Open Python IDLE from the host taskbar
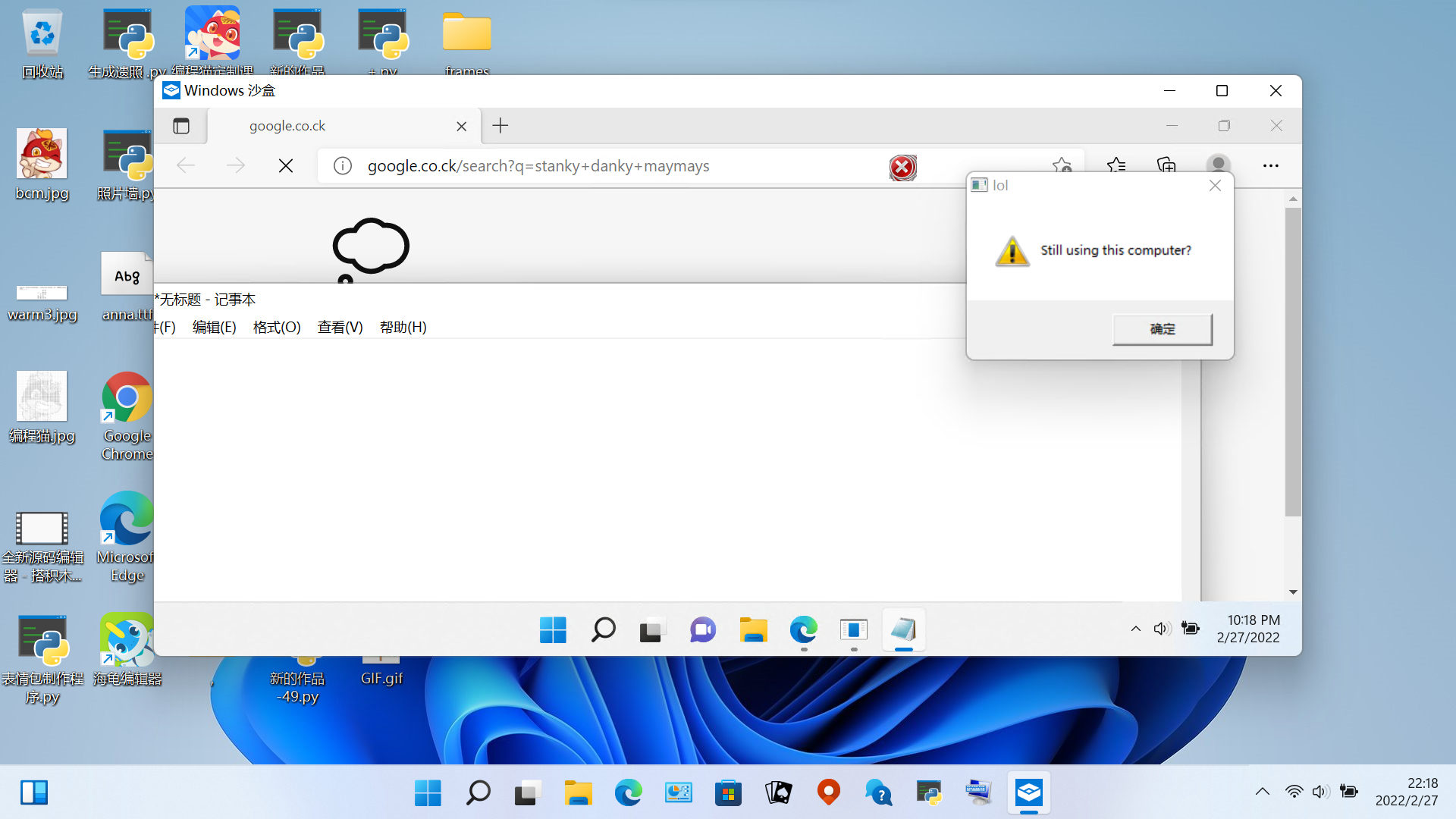Viewport: 1456px width, 819px height. [x=929, y=793]
